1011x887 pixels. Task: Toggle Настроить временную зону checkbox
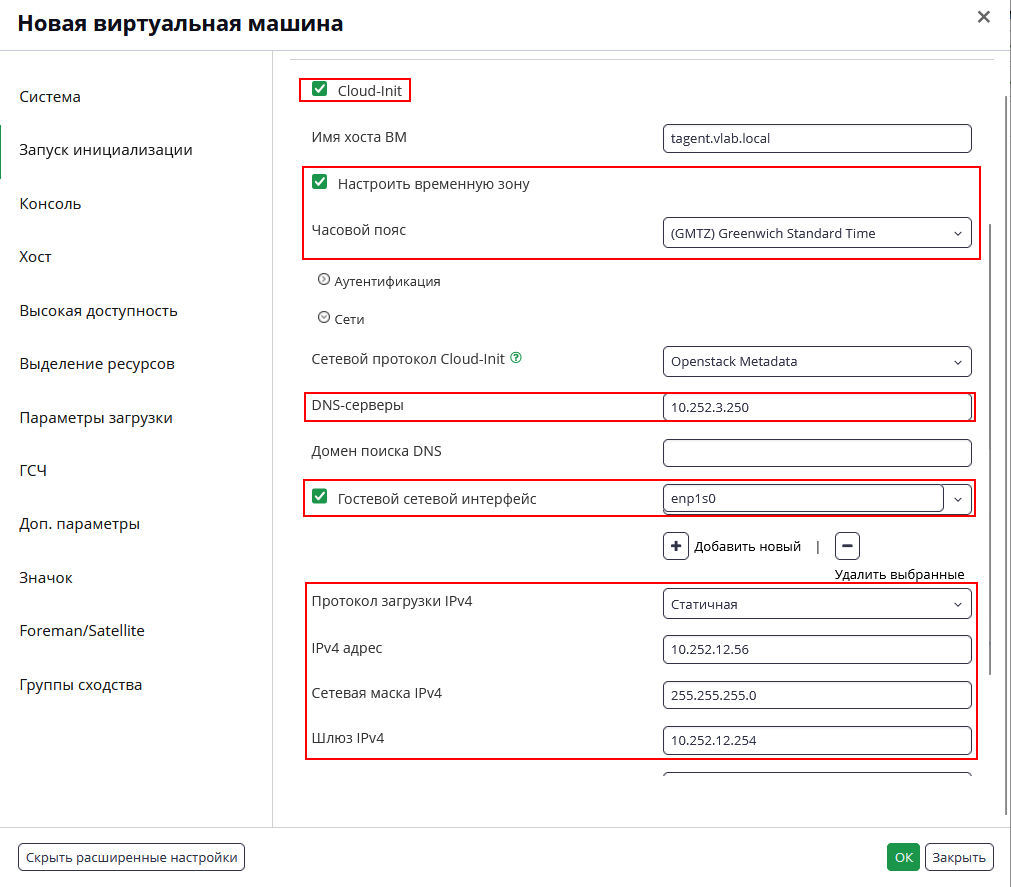coord(320,182)
